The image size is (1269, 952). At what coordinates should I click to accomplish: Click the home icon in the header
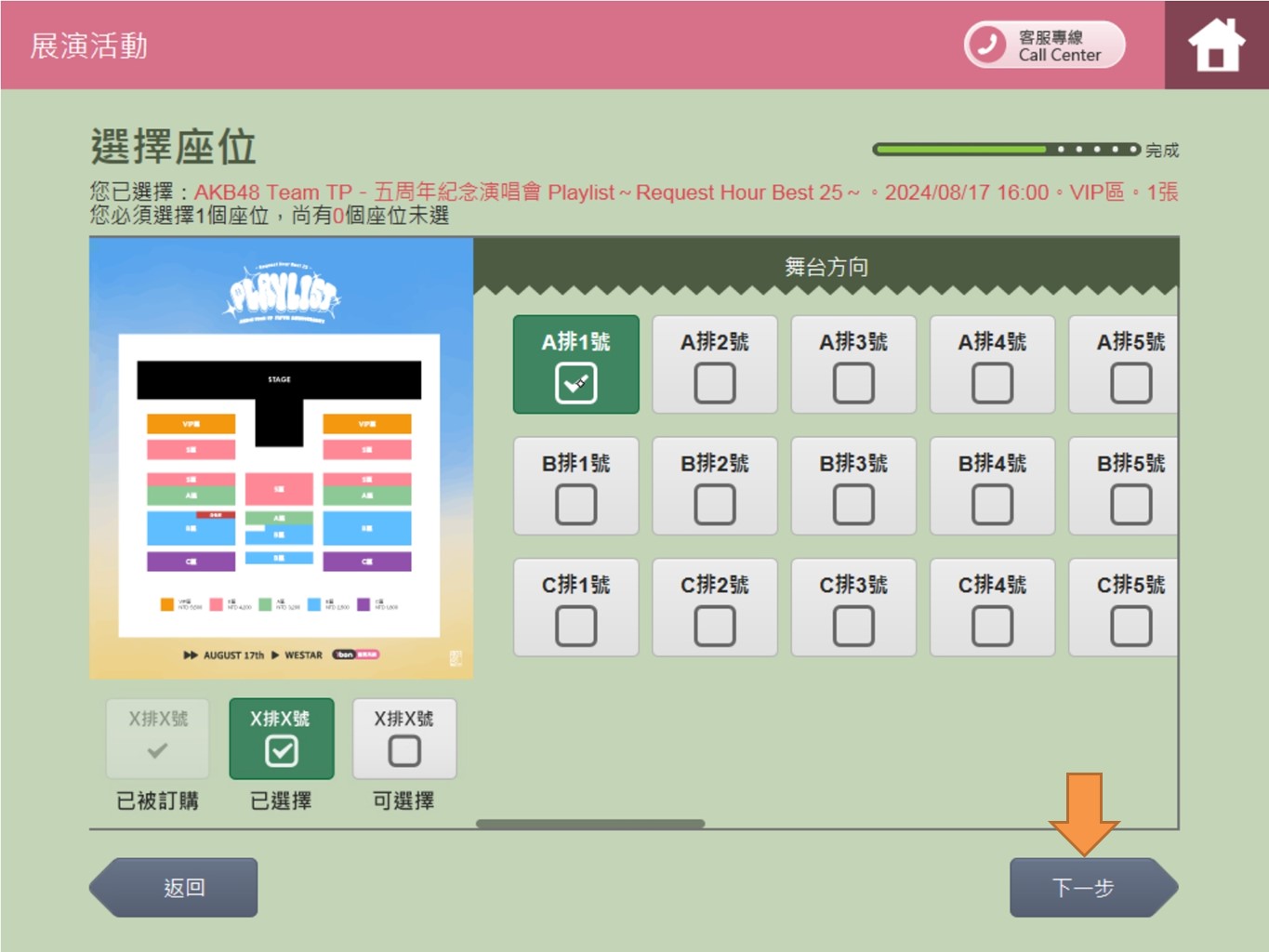click(1216, 45)
